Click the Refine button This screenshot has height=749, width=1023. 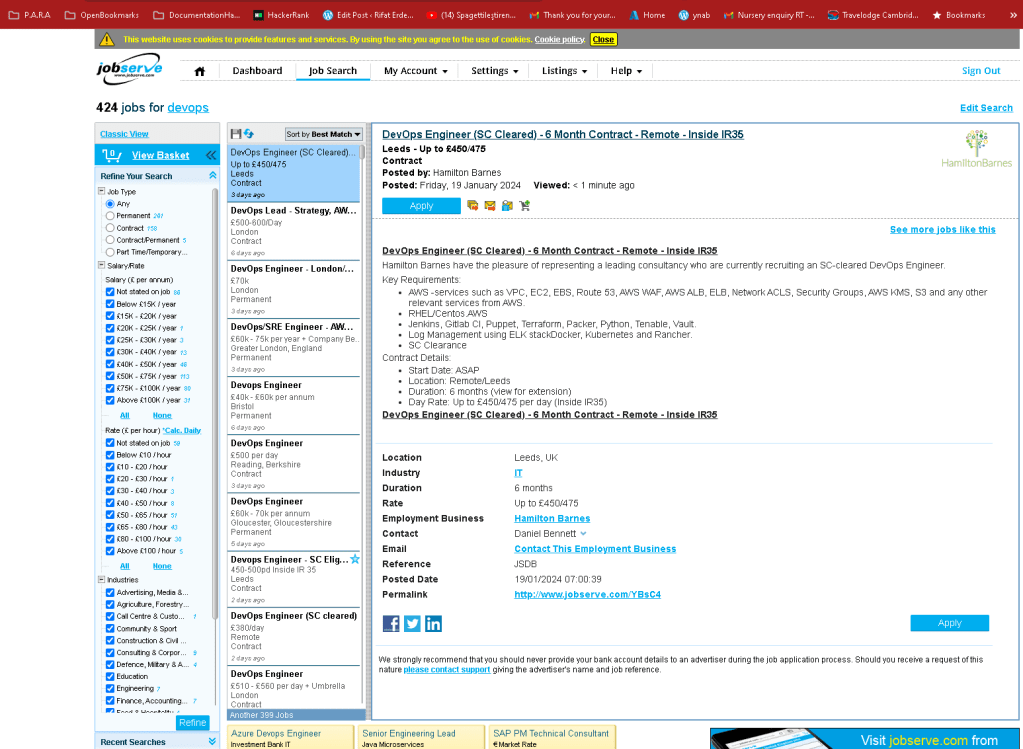[192, 723]
